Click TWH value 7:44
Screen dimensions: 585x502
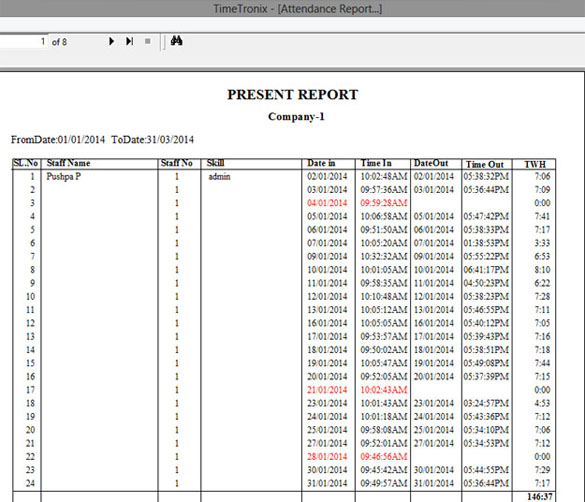tap(542, 363)
